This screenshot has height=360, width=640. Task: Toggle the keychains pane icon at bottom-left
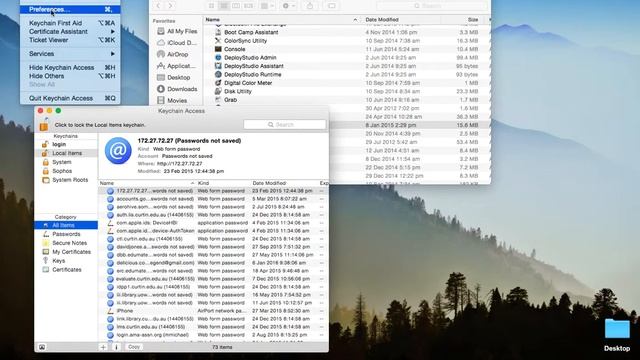[42, 347]
